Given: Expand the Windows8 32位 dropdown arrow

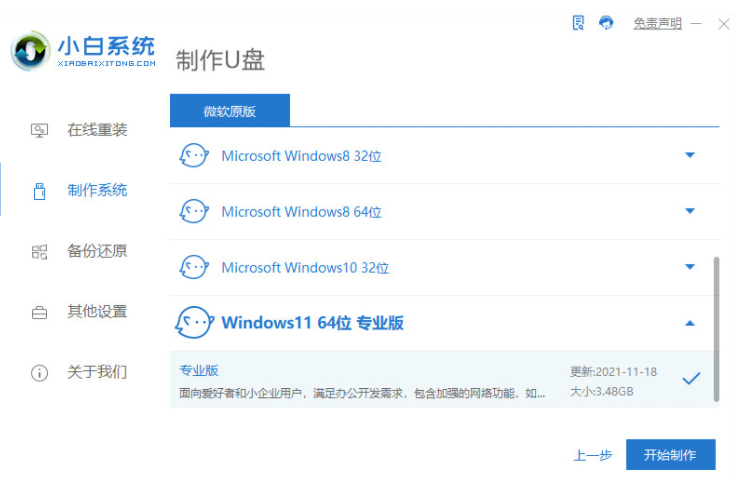Looking at the screenshot, I should tap(690, 155).
